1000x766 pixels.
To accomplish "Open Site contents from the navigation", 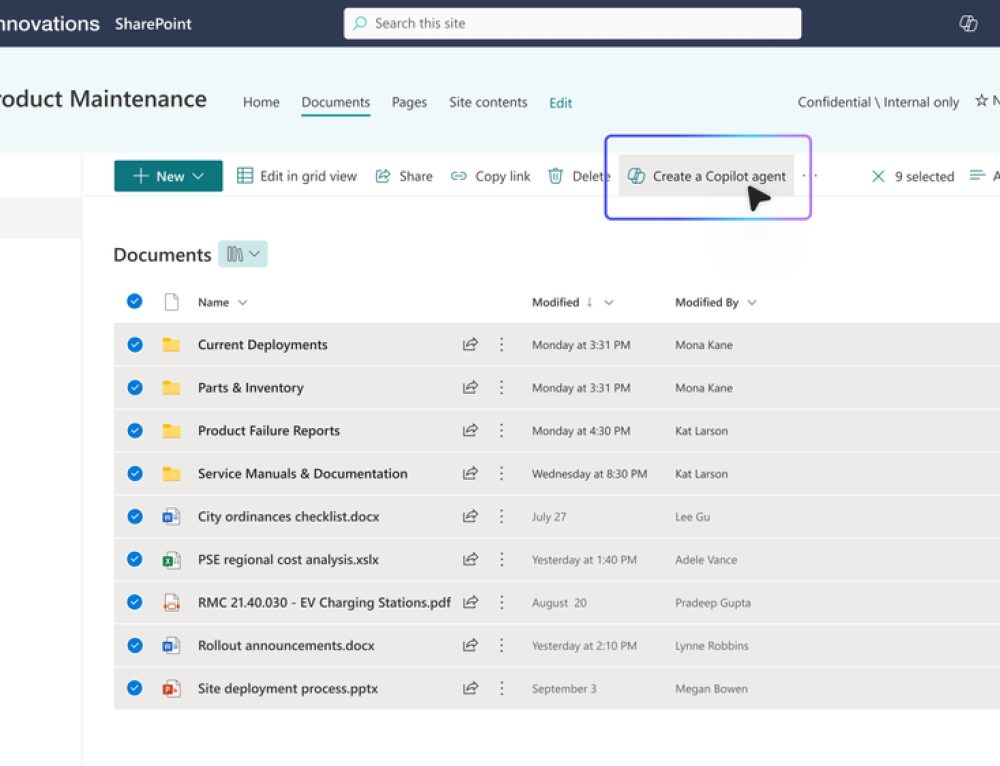I will 488,102.
